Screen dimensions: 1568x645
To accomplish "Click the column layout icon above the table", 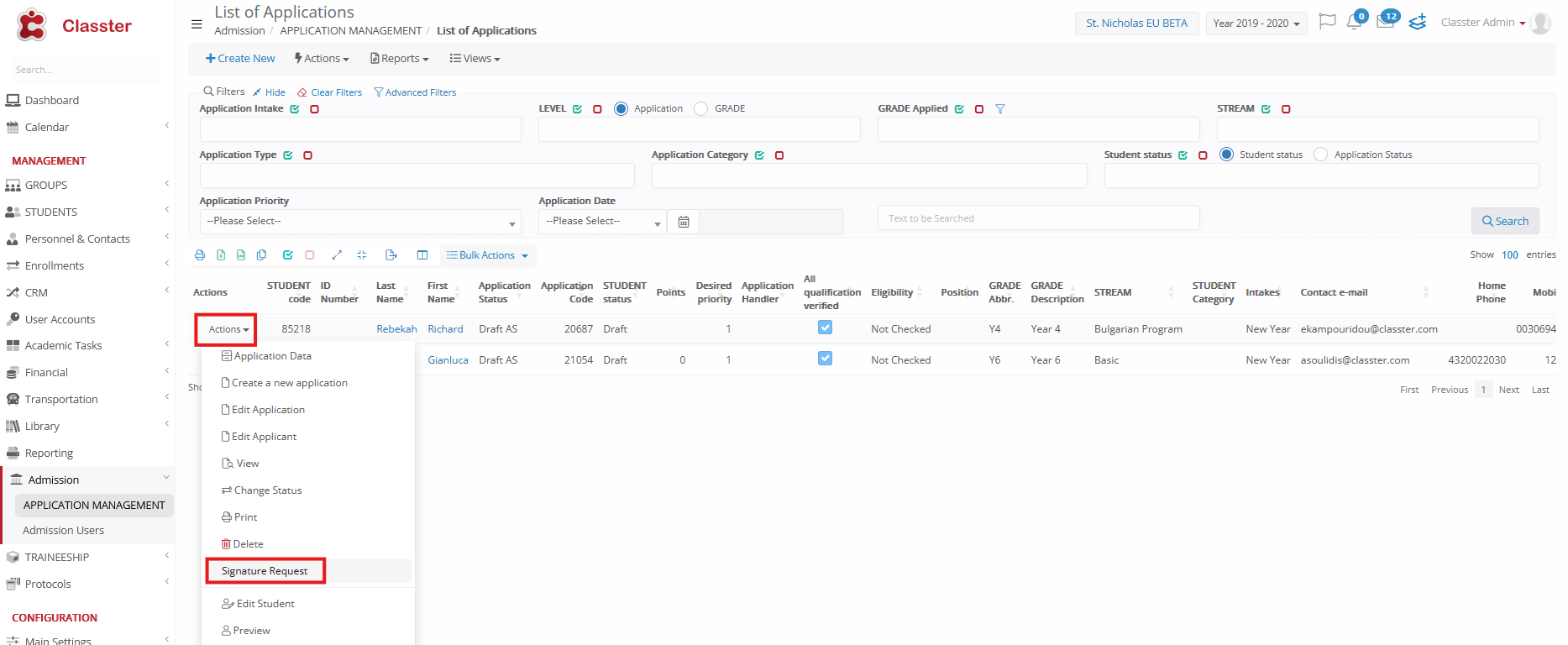I will pyautogui.click(x=422, y=255).
